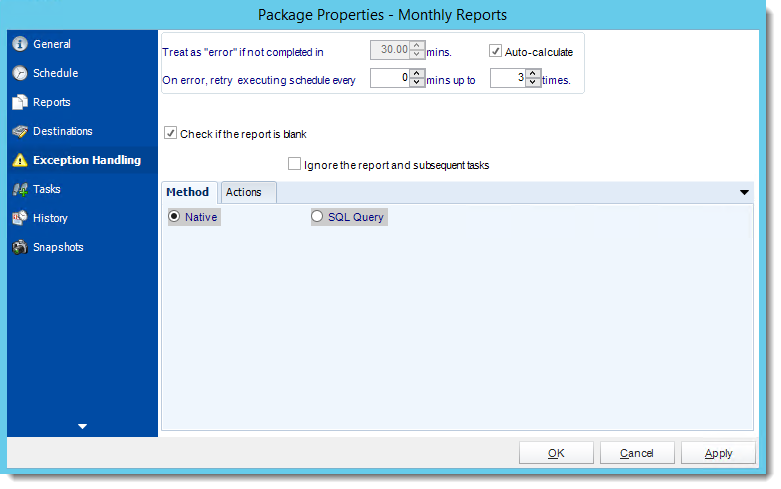Click the Destinations icon in sidebar
The image size is (781, 489).
(x=20, y=131)
